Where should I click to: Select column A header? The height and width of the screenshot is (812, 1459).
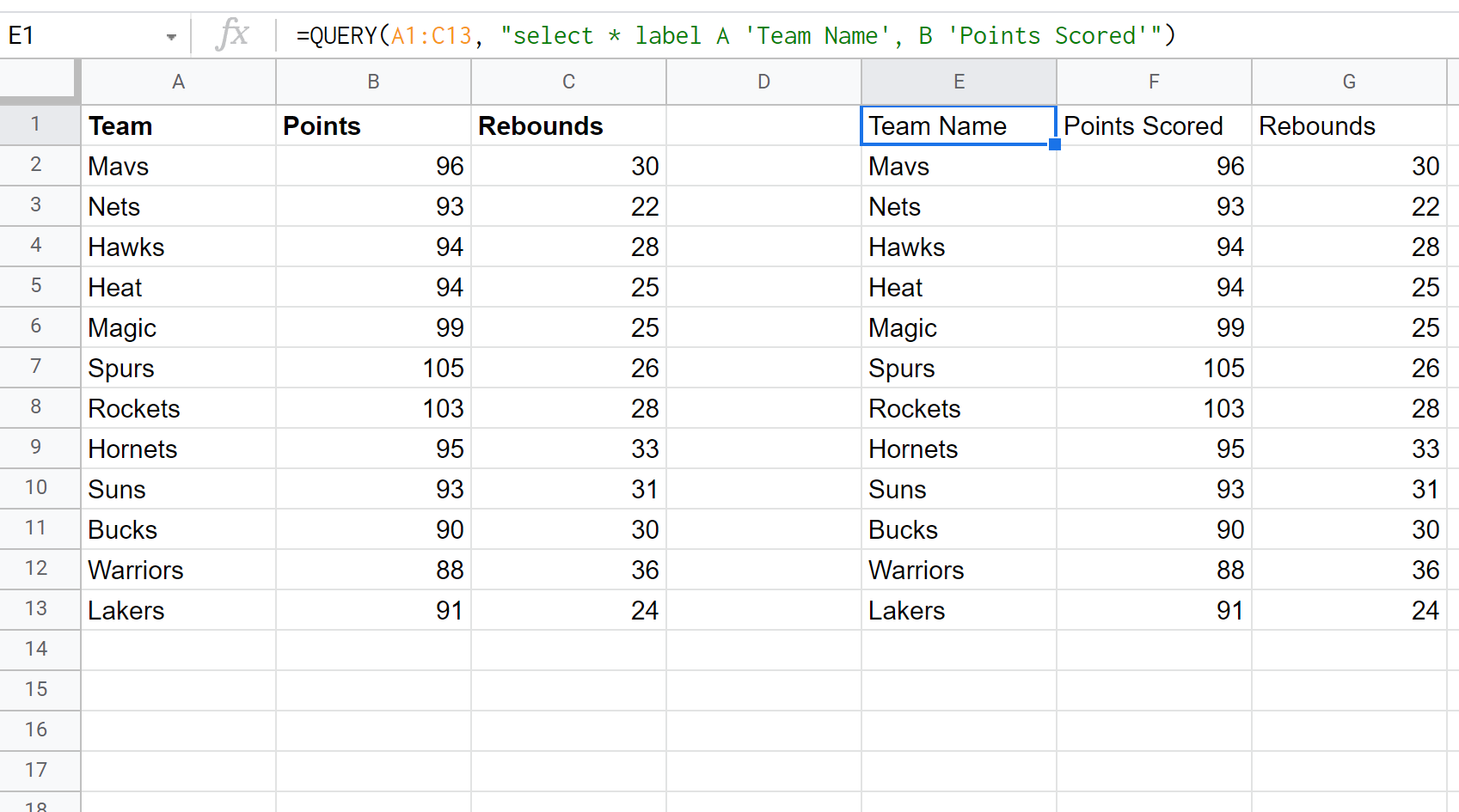click(x=178, y=82)
